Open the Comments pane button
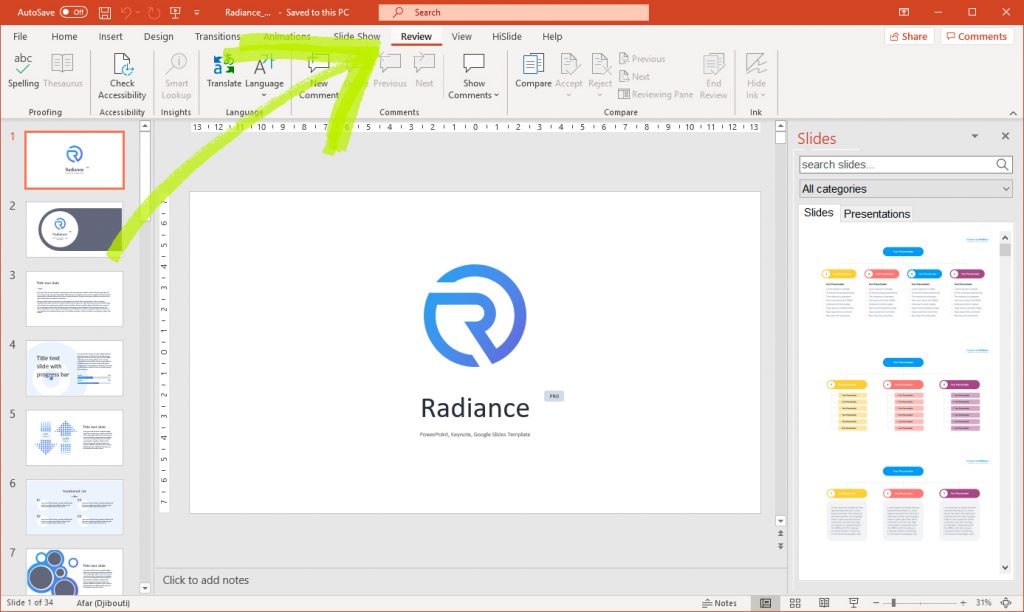 pos(977,37)
